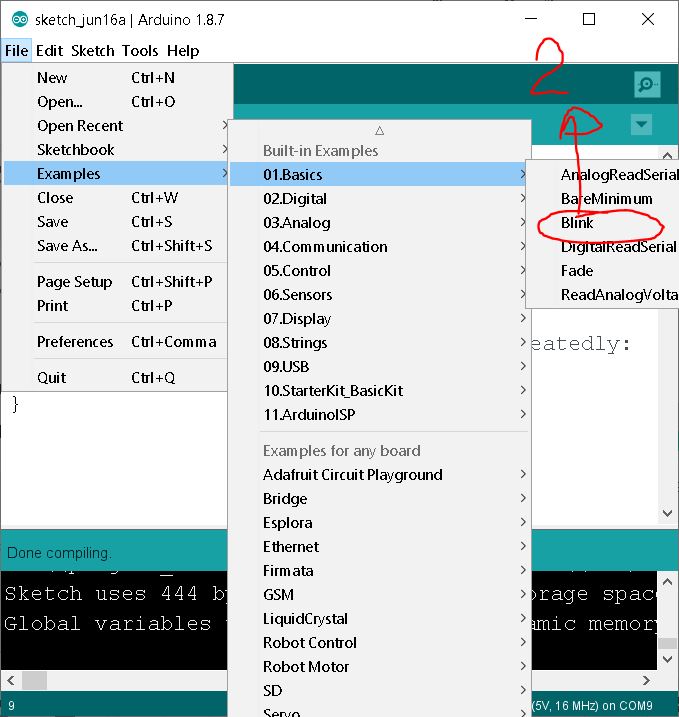The height and width of the screenshot is (717, 679).
Task: Open the LiquidCrystal examples submenu
Action: (380, 619)
